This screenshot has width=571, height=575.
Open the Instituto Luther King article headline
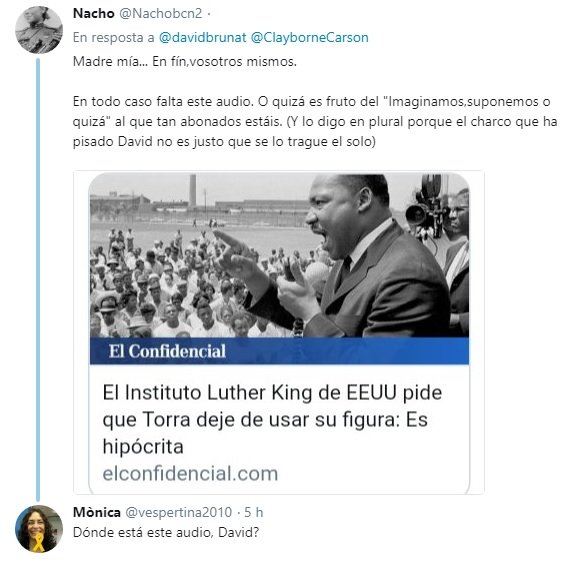[x=272, y=419]
